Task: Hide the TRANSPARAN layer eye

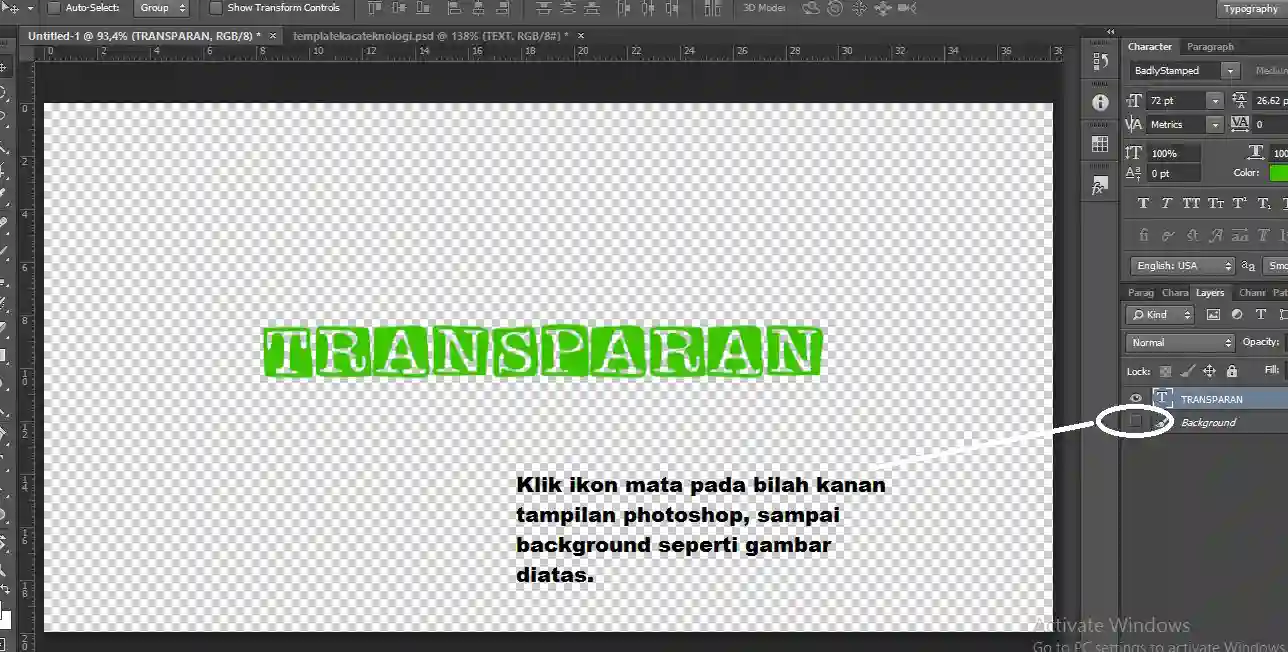Action: tap(1136, 399)
